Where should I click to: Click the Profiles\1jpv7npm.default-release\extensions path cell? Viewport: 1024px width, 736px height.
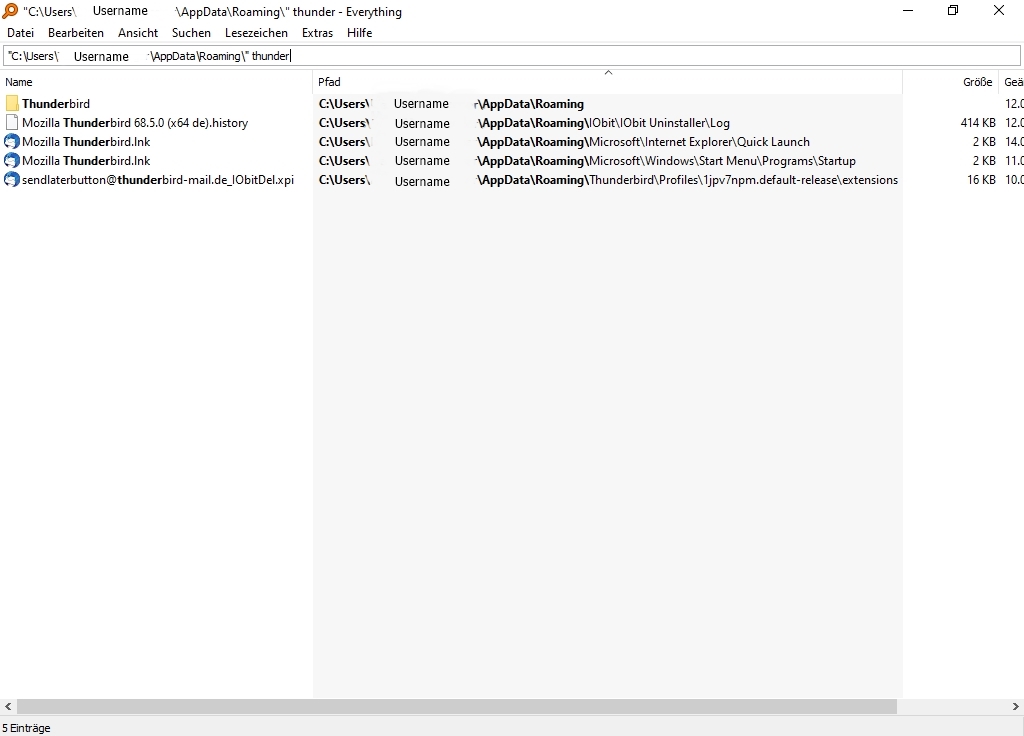click(x=607, y=179)
